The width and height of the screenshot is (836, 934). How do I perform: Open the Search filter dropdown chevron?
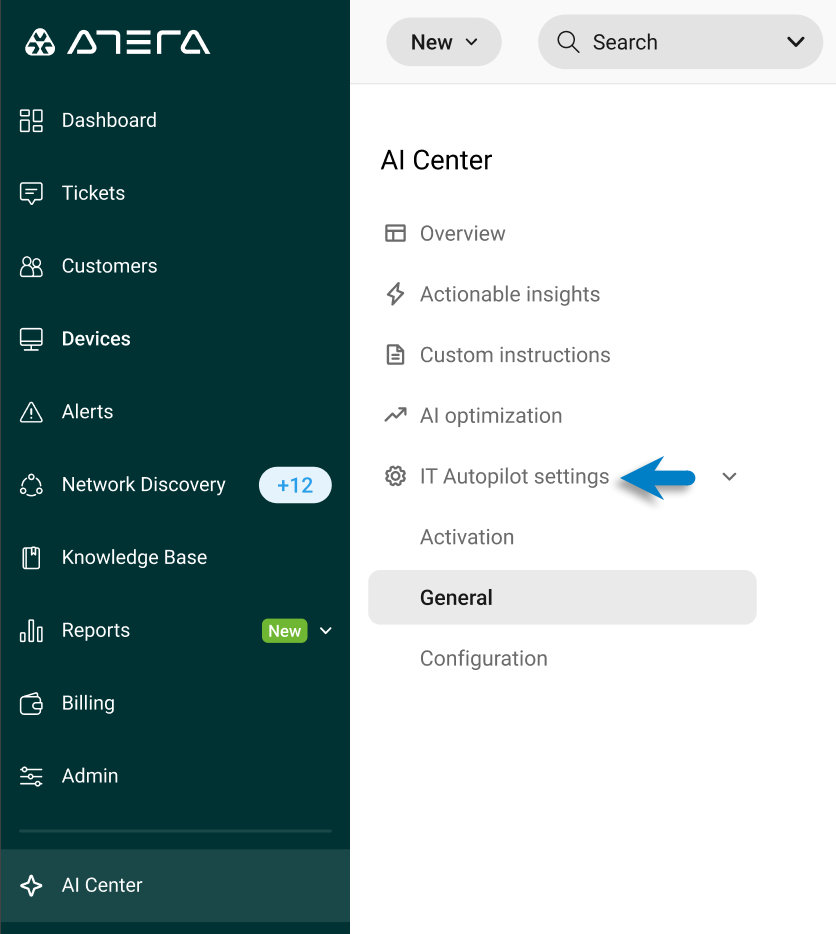pyautogui.click(x=796, y=42)
